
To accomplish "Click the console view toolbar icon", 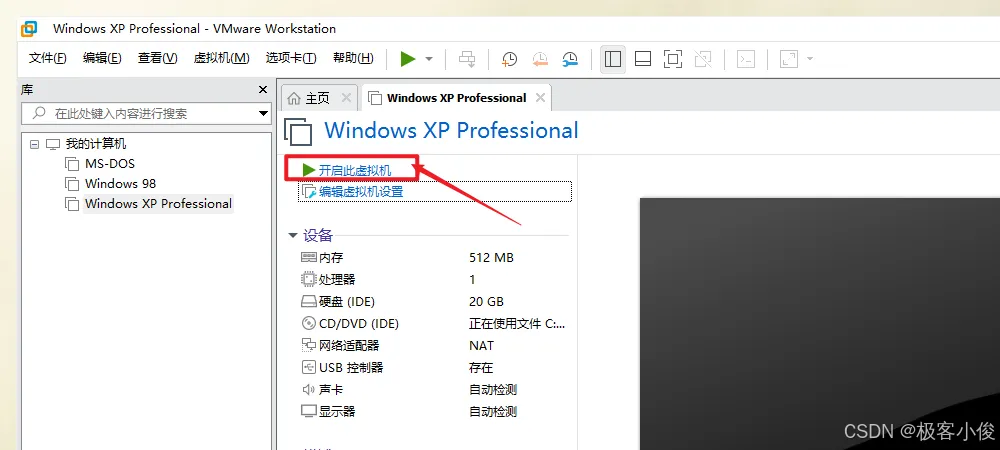I will [746, 59].
